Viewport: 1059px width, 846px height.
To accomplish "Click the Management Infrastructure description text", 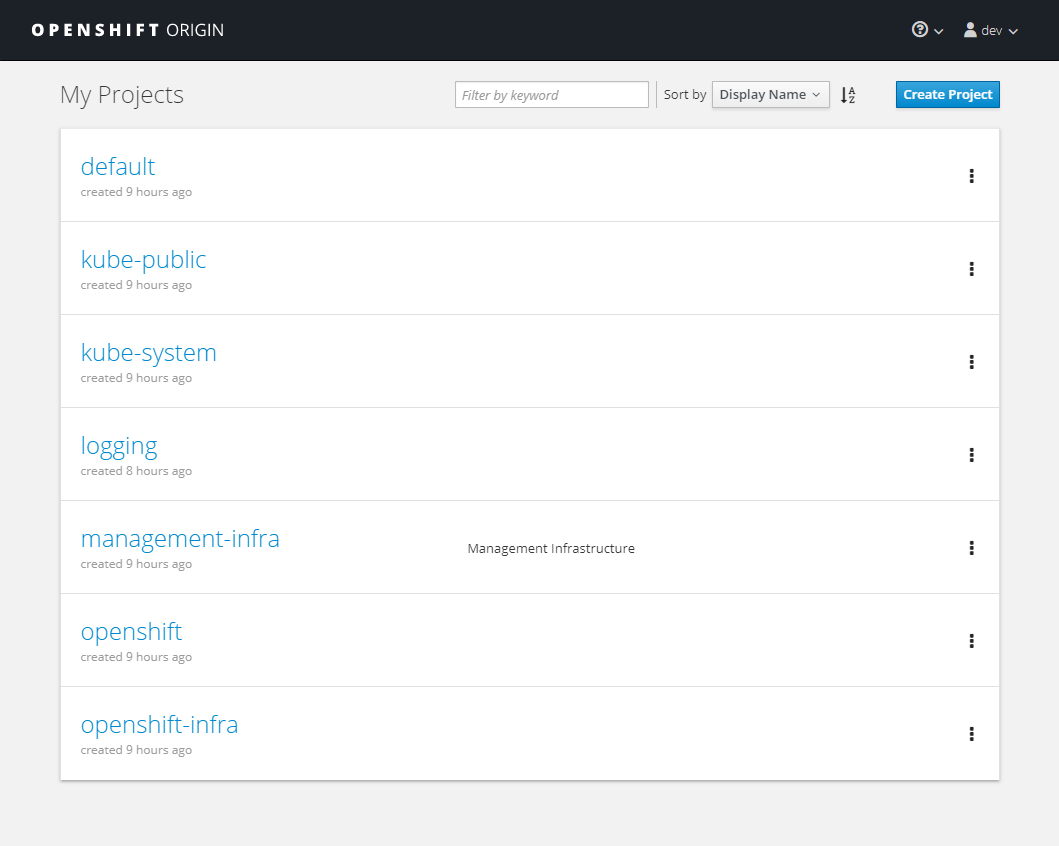I will (x=551, y=548).
